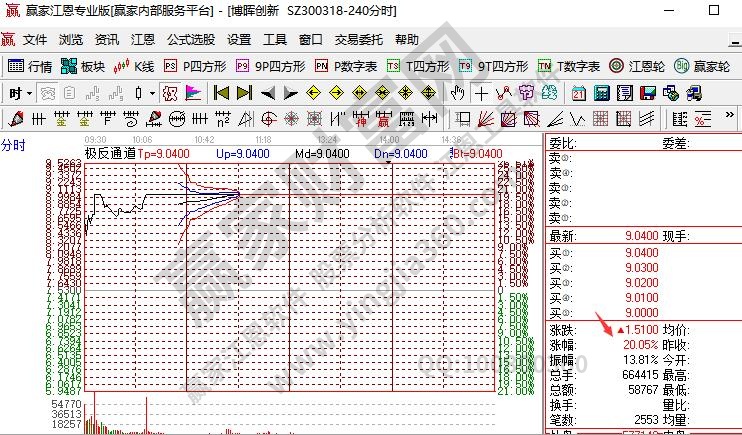
Task: Open the T数字表 tool
Action: pyautogui.click(x=569, y=67)
